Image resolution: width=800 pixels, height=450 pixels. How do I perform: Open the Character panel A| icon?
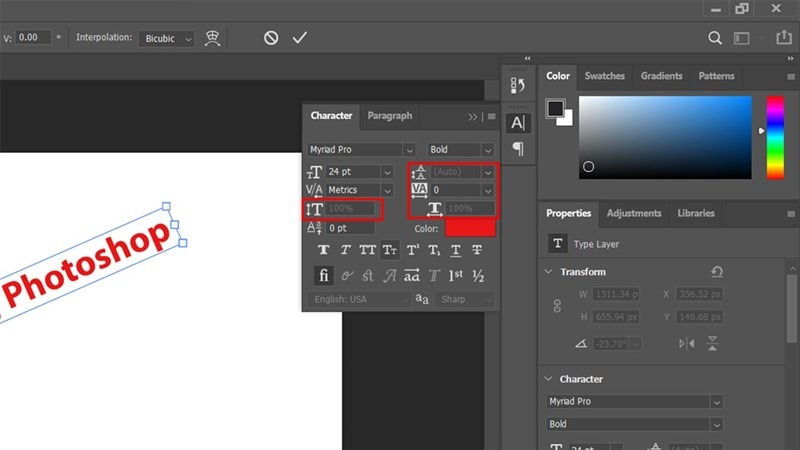click(517, 123)
